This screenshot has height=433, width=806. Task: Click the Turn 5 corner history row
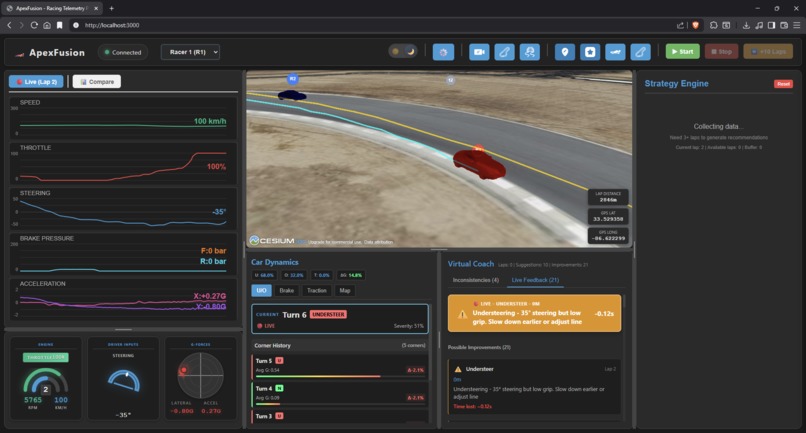[x=340, y=366]
